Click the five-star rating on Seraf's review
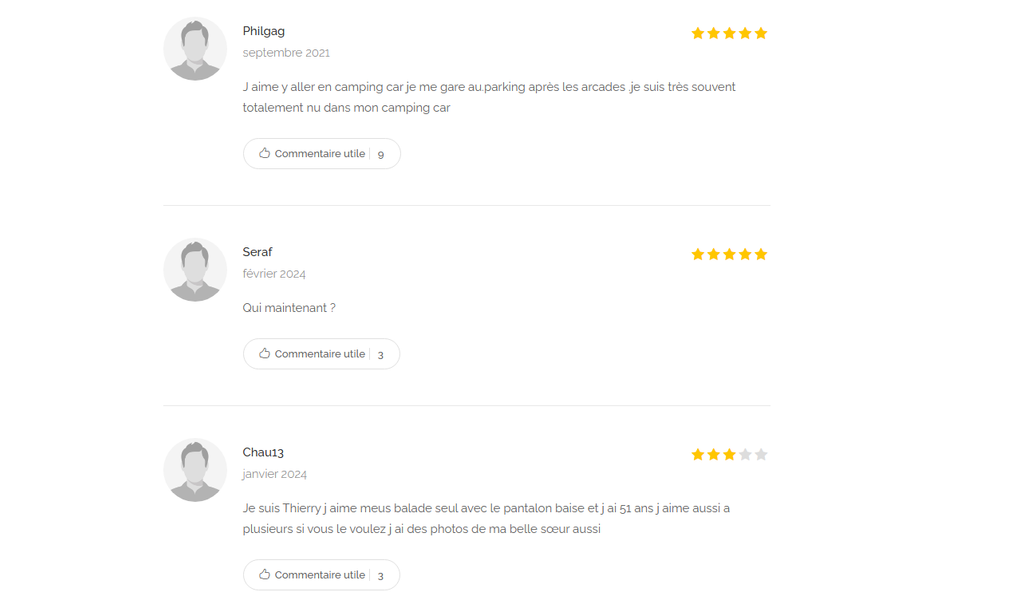Image resolution: width=1024 pixels, height=600 pixels. coord(729,254)
